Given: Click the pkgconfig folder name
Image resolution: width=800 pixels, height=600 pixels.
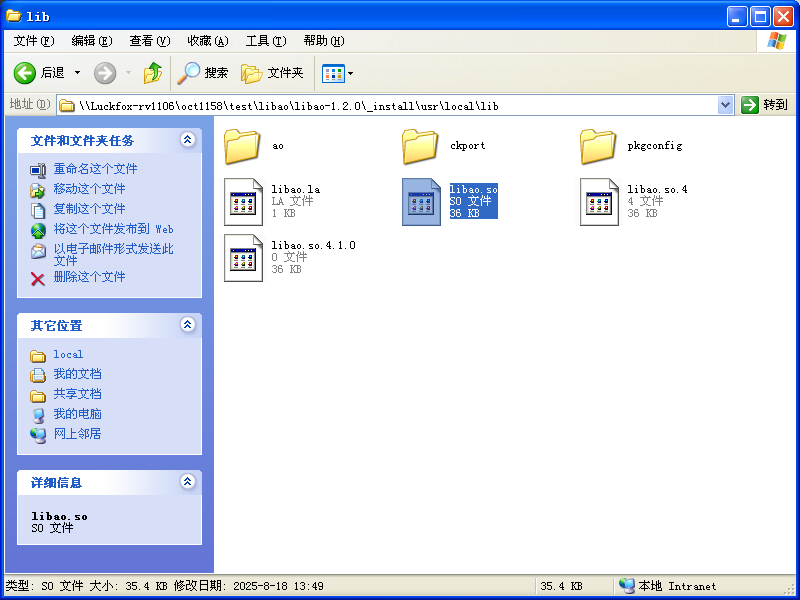Looking at the screenshot, I should pos(655,145).
